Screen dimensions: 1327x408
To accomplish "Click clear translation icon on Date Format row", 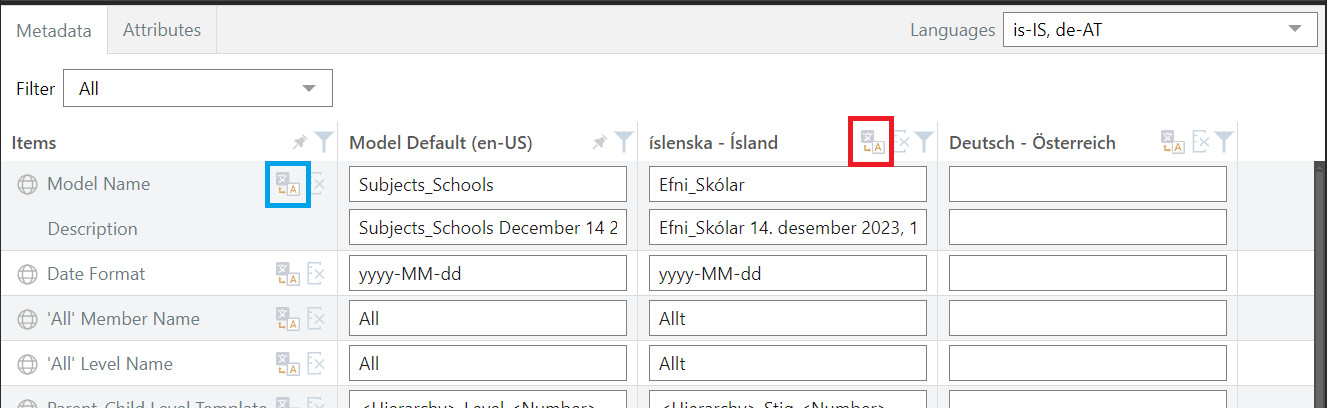I will tap(316, 274).
